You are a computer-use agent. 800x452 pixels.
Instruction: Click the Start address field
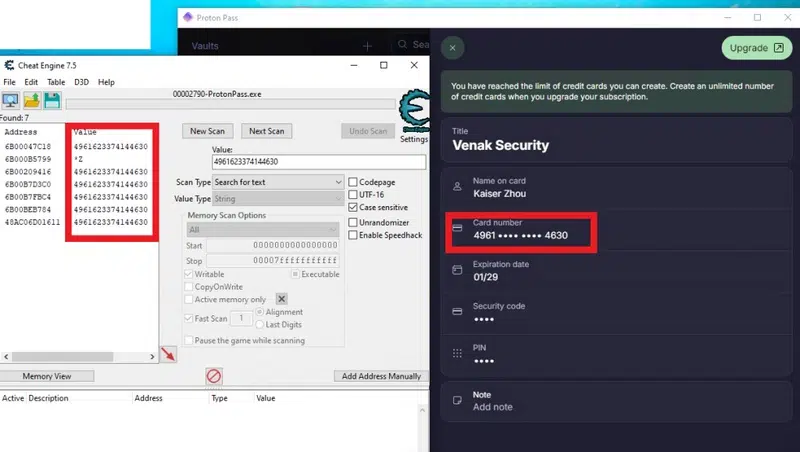(x=272, y=245)
